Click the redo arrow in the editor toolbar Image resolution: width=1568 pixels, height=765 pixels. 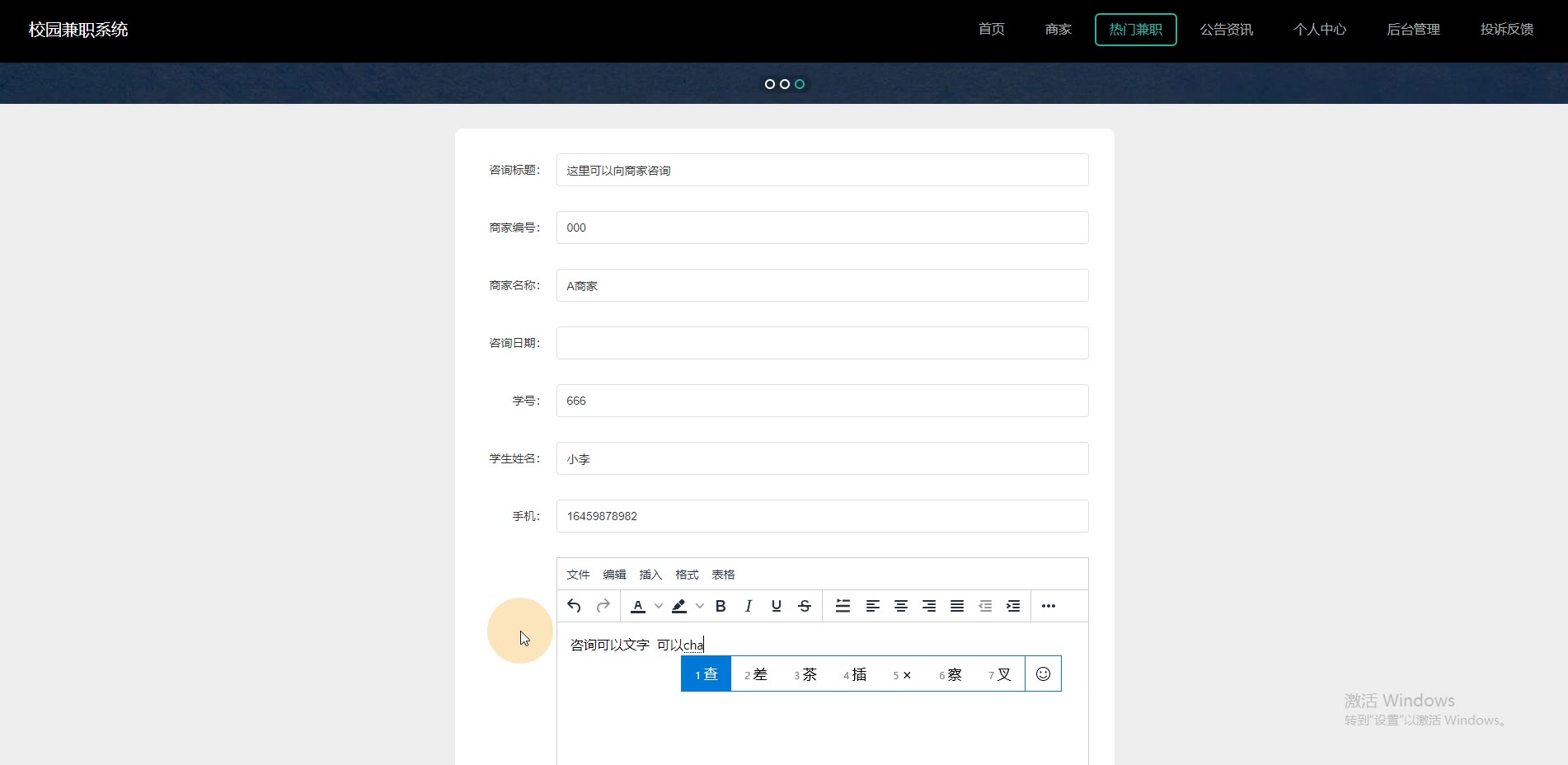pos(603,606)
